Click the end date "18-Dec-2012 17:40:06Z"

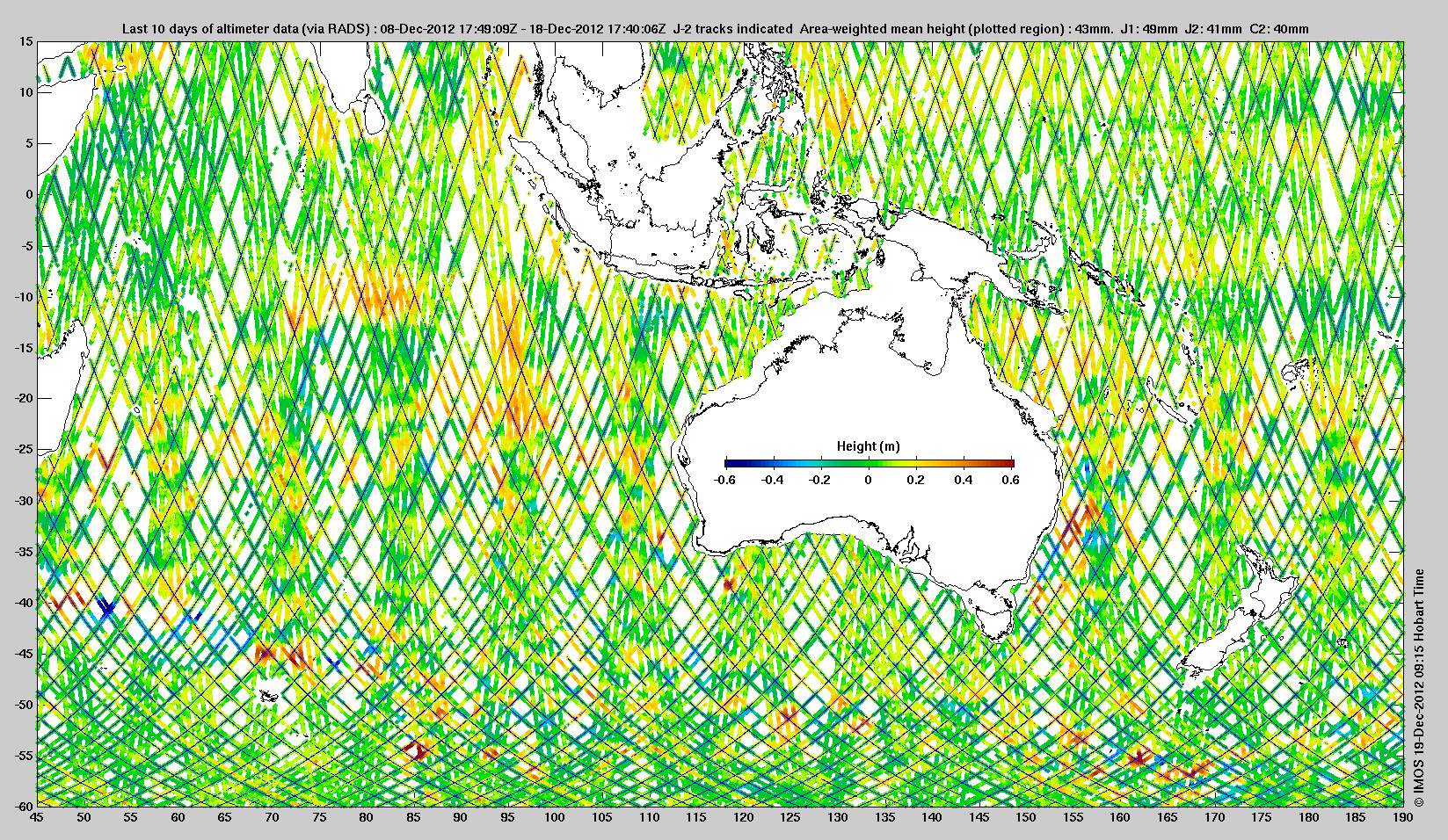pos(599,29)
